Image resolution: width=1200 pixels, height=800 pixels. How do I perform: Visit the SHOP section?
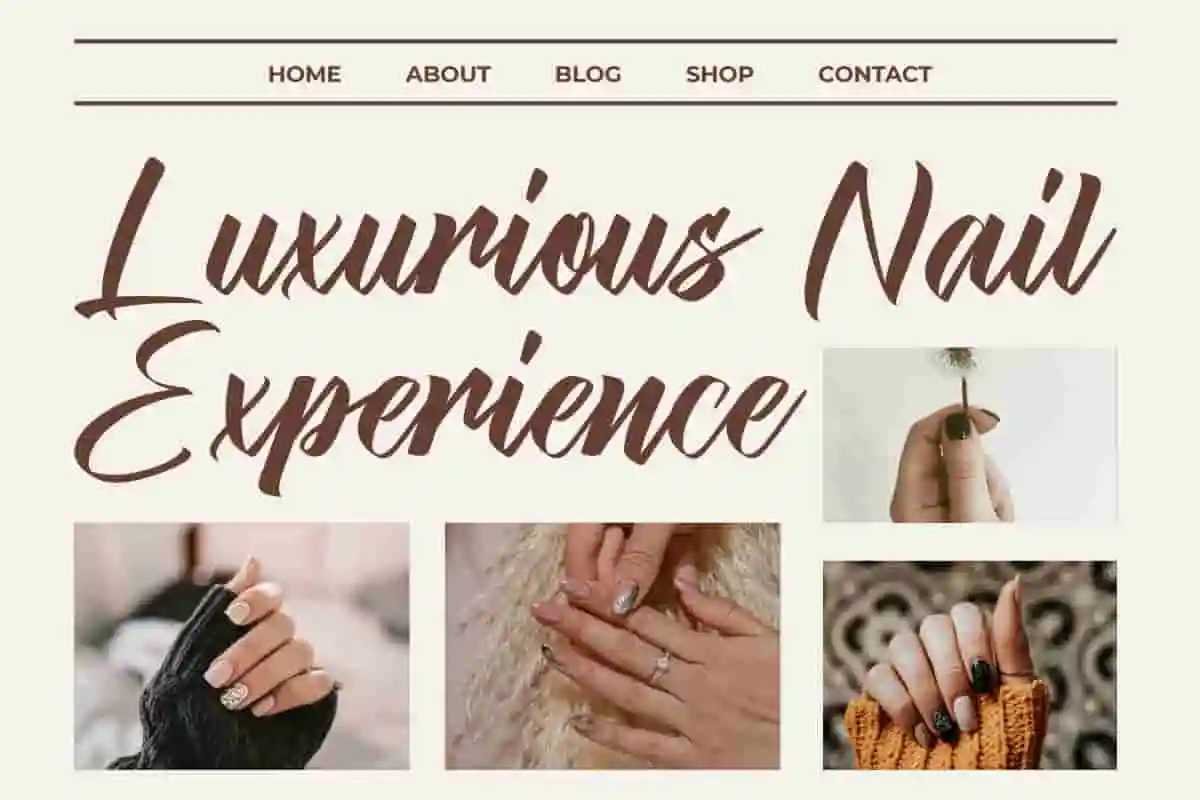(x=719, y=74)
